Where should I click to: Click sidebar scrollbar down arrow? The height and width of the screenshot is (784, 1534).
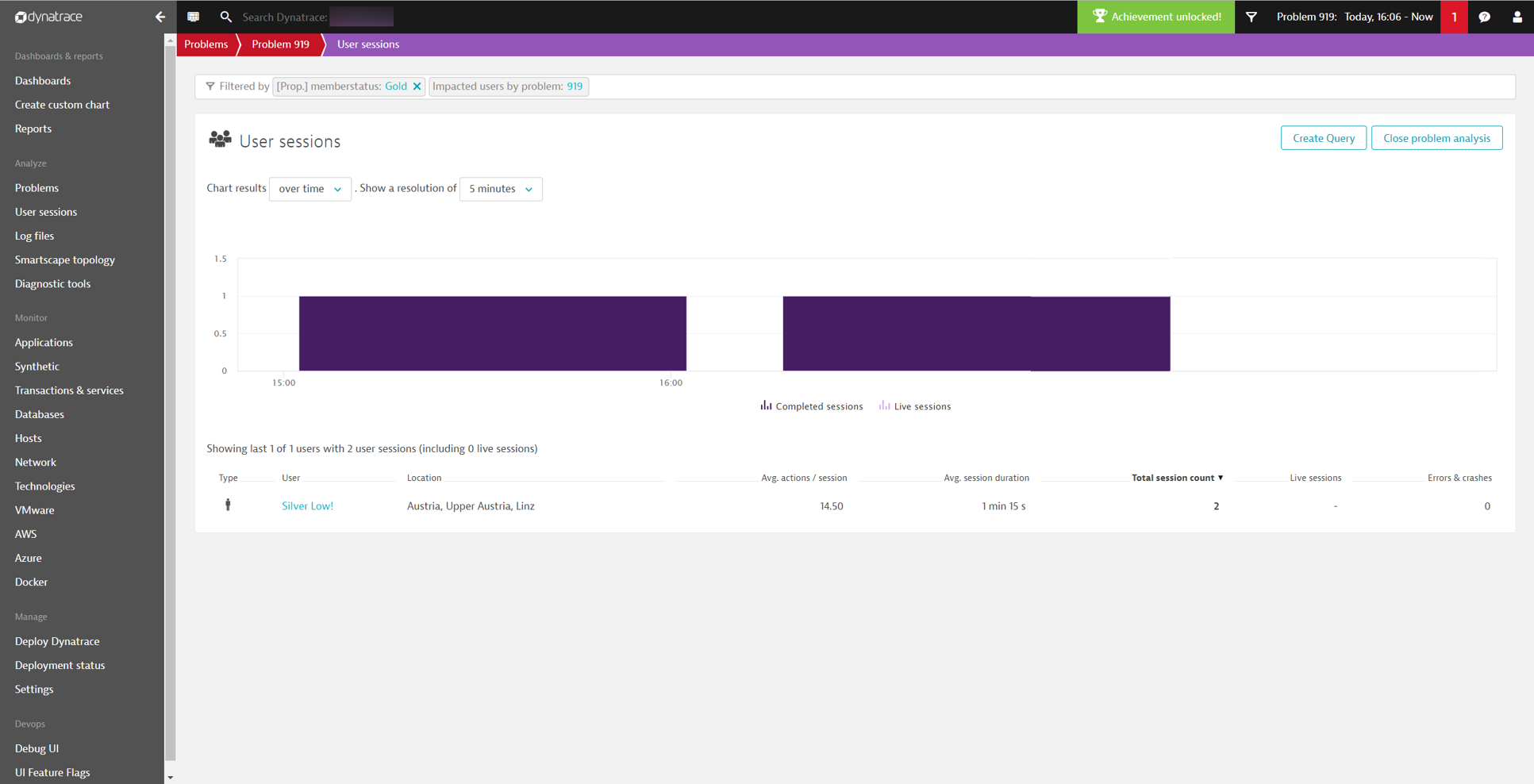[170, 778]
